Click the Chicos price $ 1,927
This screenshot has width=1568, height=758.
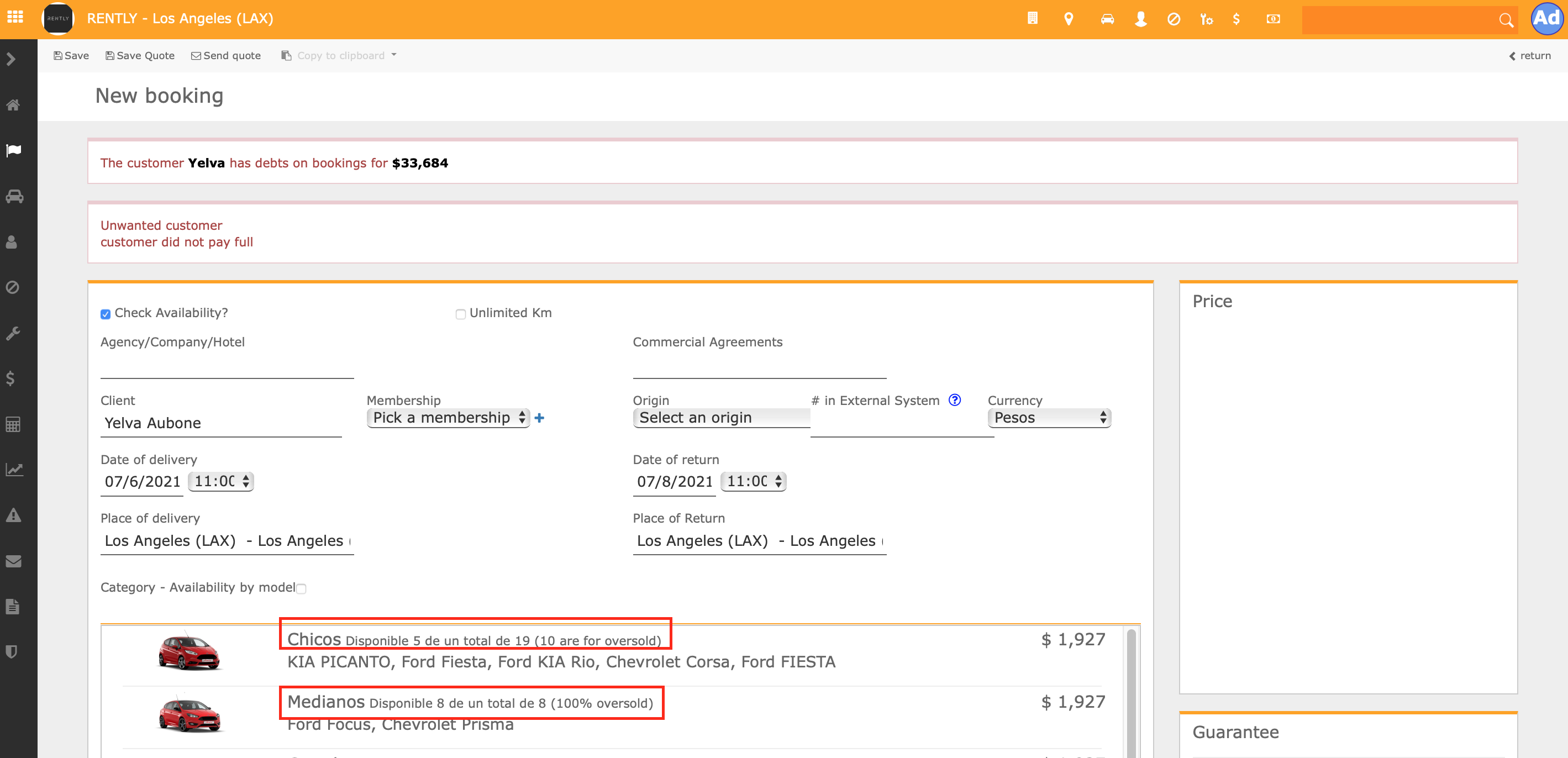(1073, 639)
